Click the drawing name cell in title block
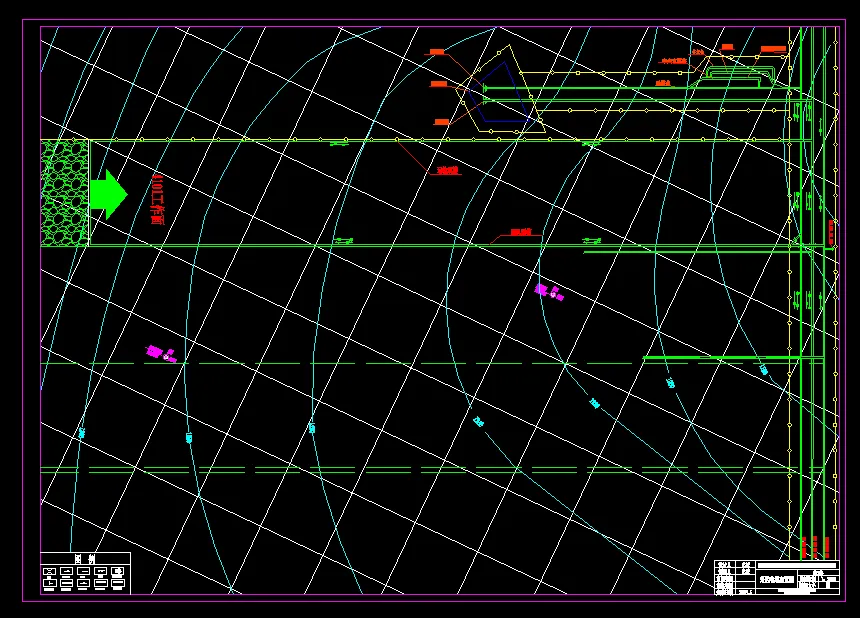Viewport: 860px width, 618px height. click(x=777, y=579)
